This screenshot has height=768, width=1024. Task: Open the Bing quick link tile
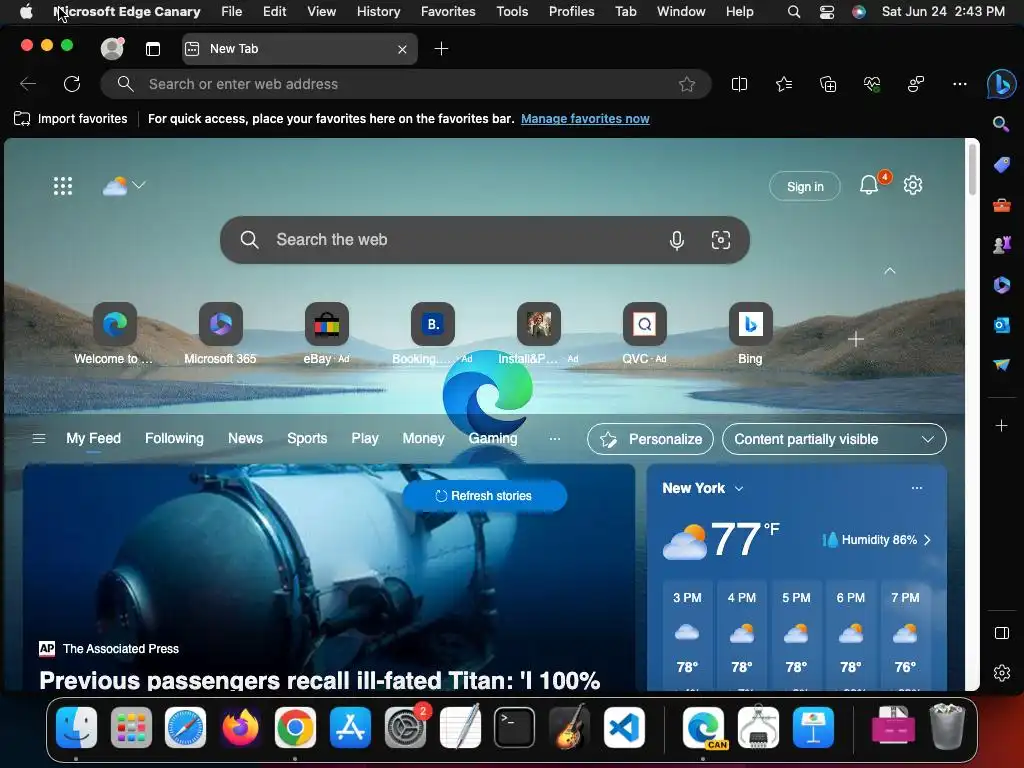[x=750, y=334]
